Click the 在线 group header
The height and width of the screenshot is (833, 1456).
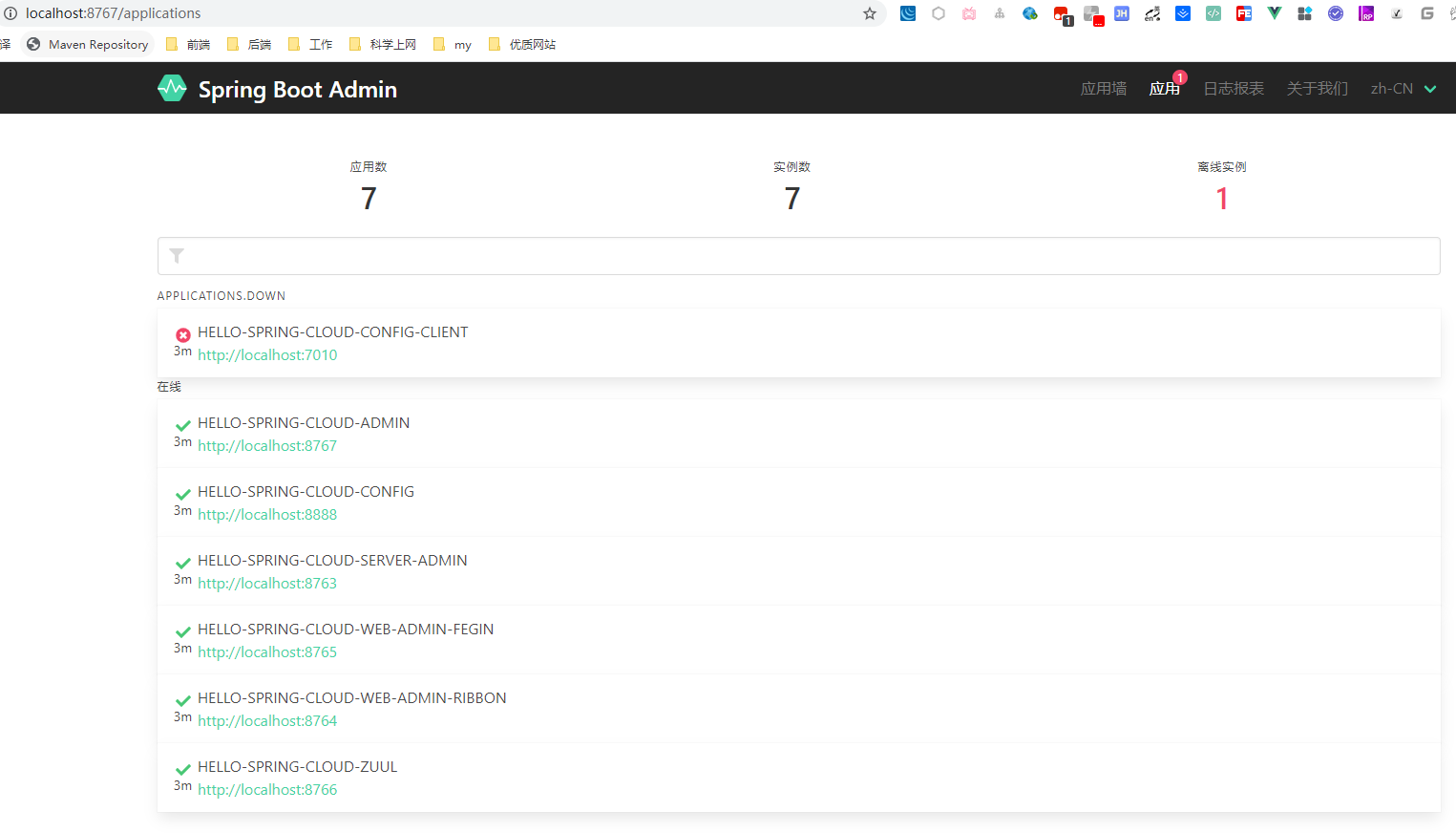tap(169, 387)
